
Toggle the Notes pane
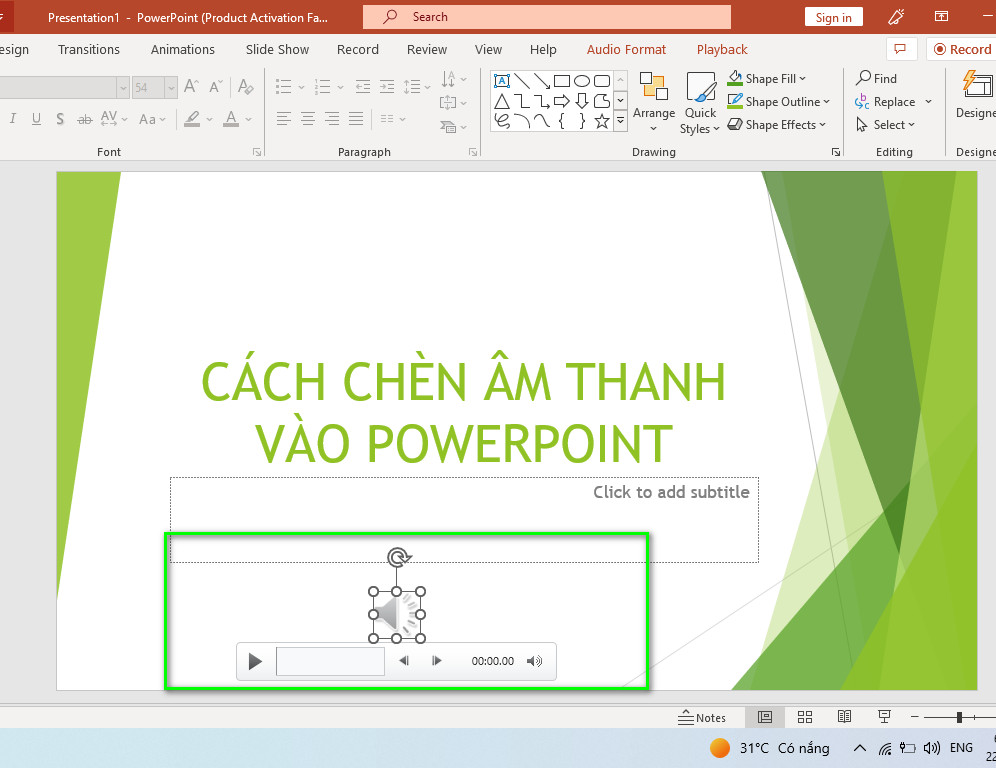point(701,718)
